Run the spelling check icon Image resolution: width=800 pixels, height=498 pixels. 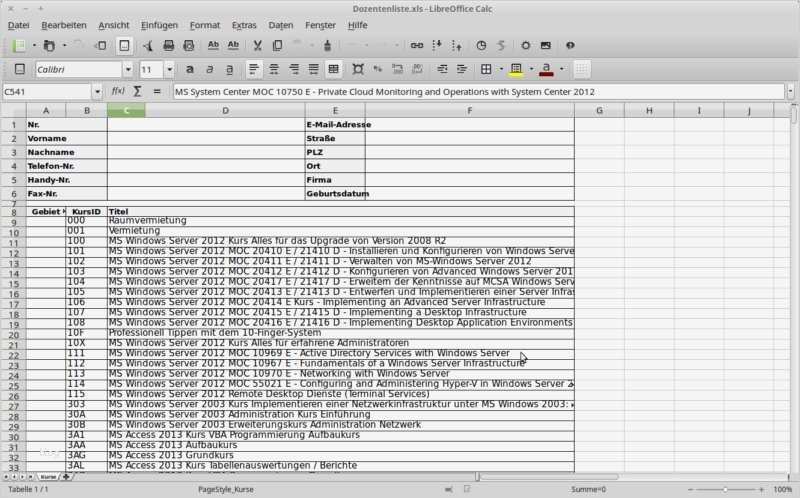click(213, 46)
